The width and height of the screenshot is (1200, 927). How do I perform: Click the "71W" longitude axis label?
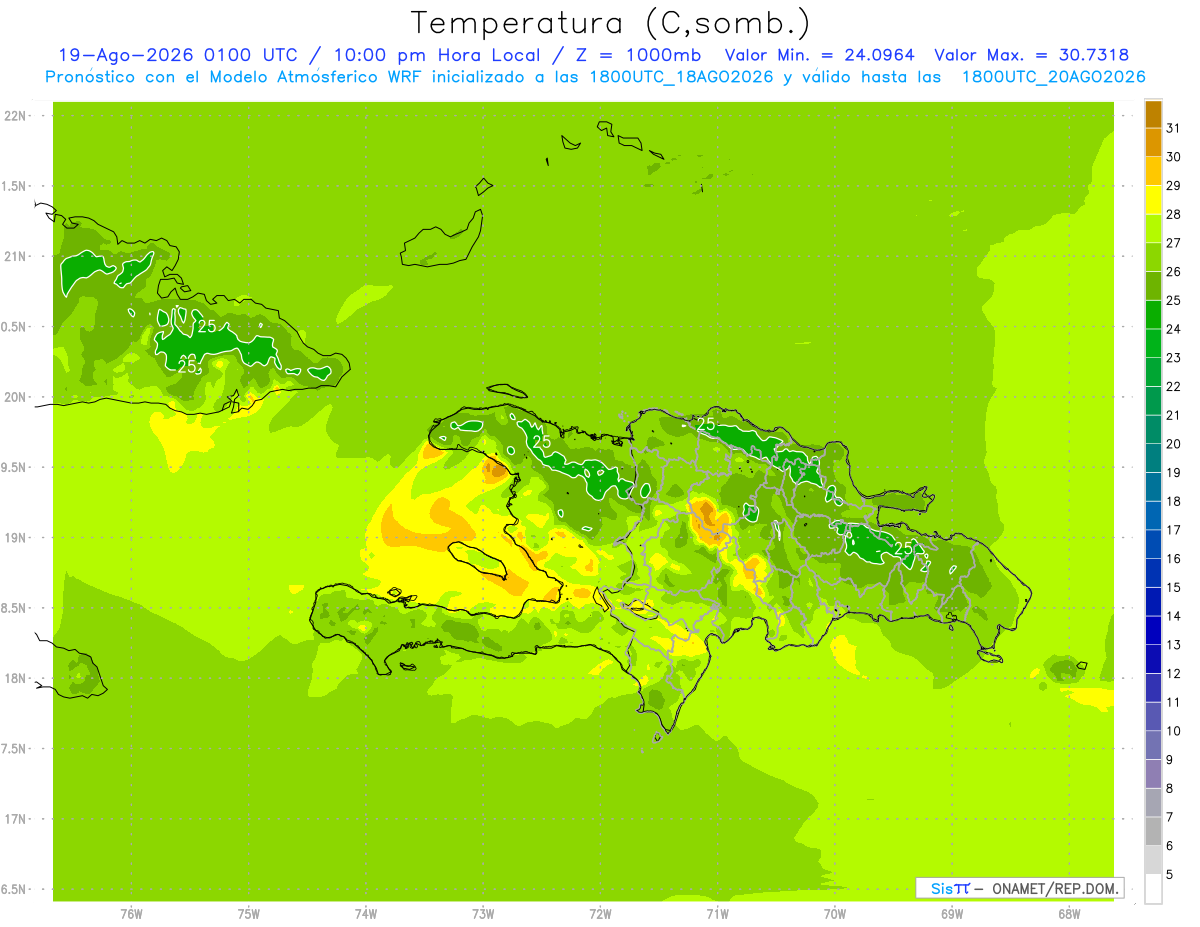tap(717, 913)
